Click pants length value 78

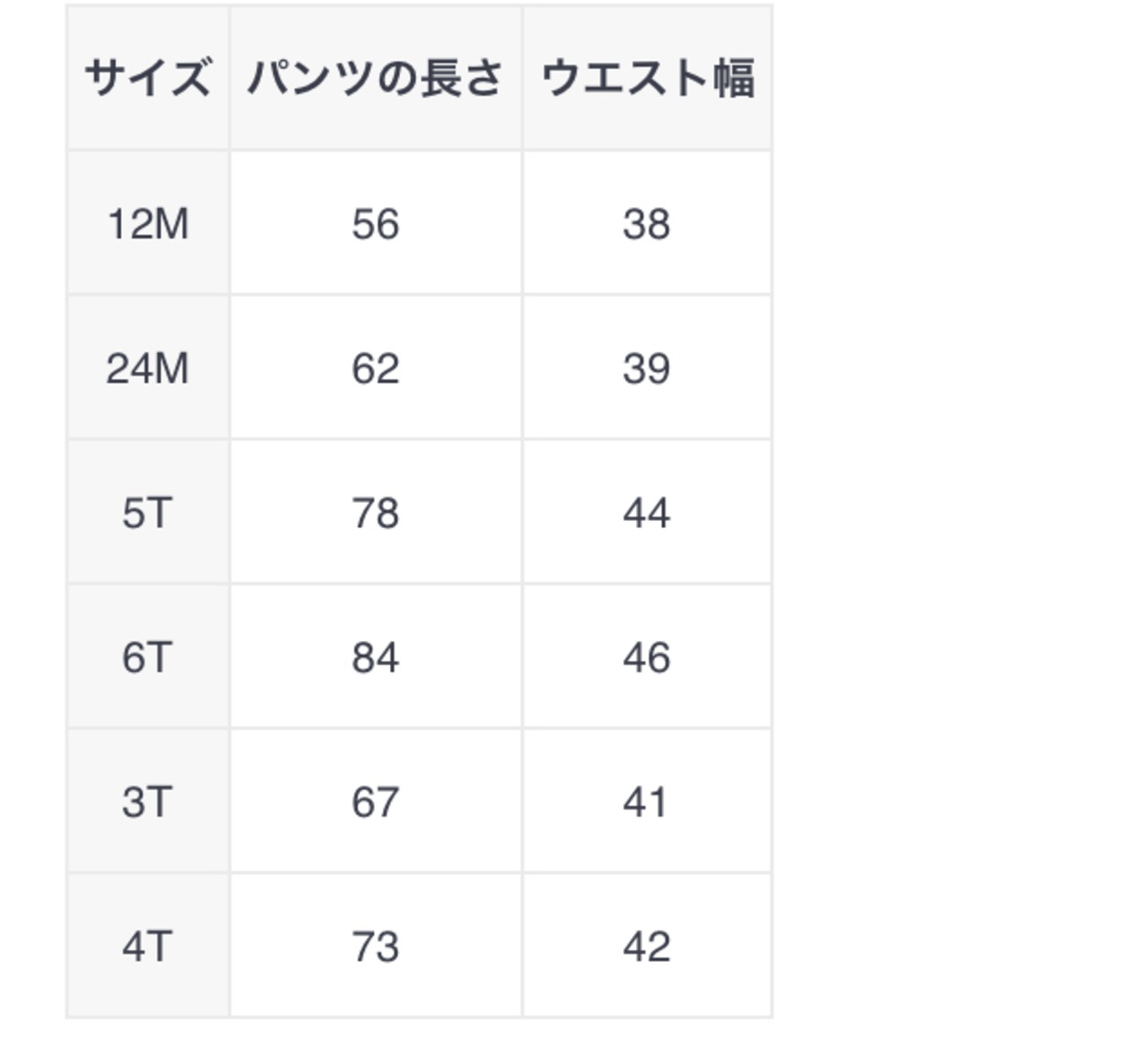pos(375,513)
